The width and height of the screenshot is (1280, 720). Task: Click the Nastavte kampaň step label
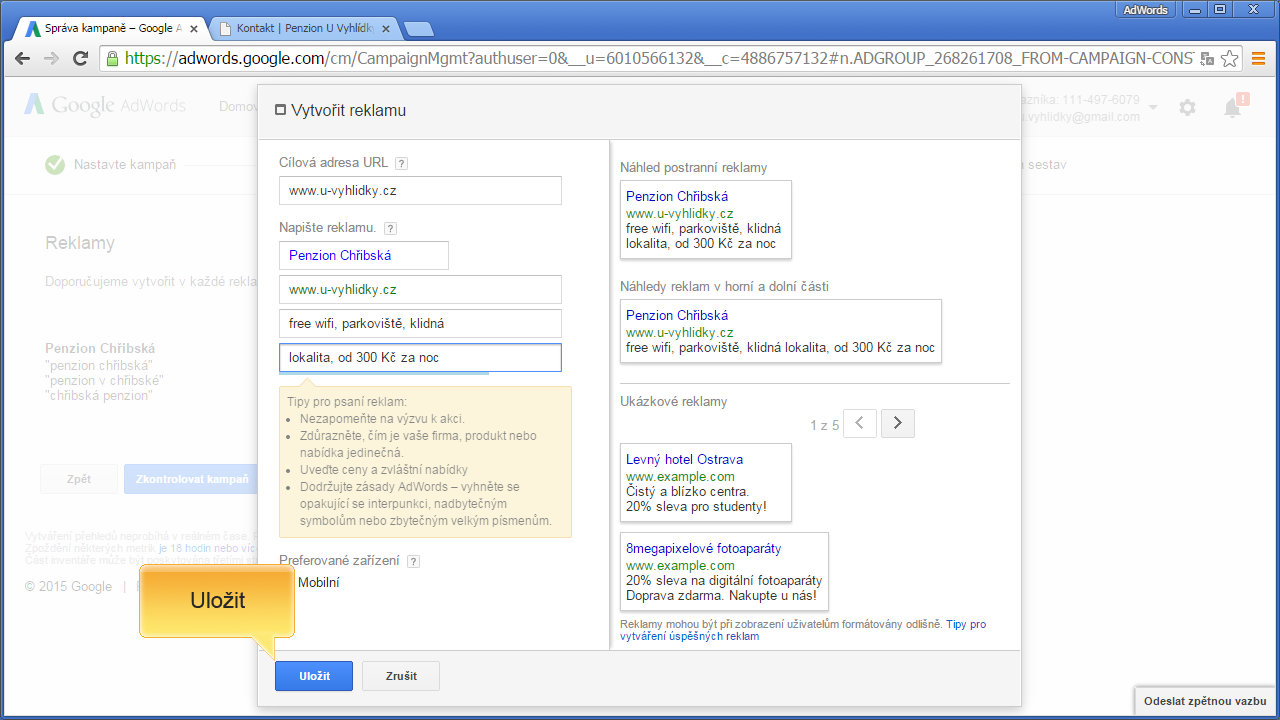coord(125,165)
